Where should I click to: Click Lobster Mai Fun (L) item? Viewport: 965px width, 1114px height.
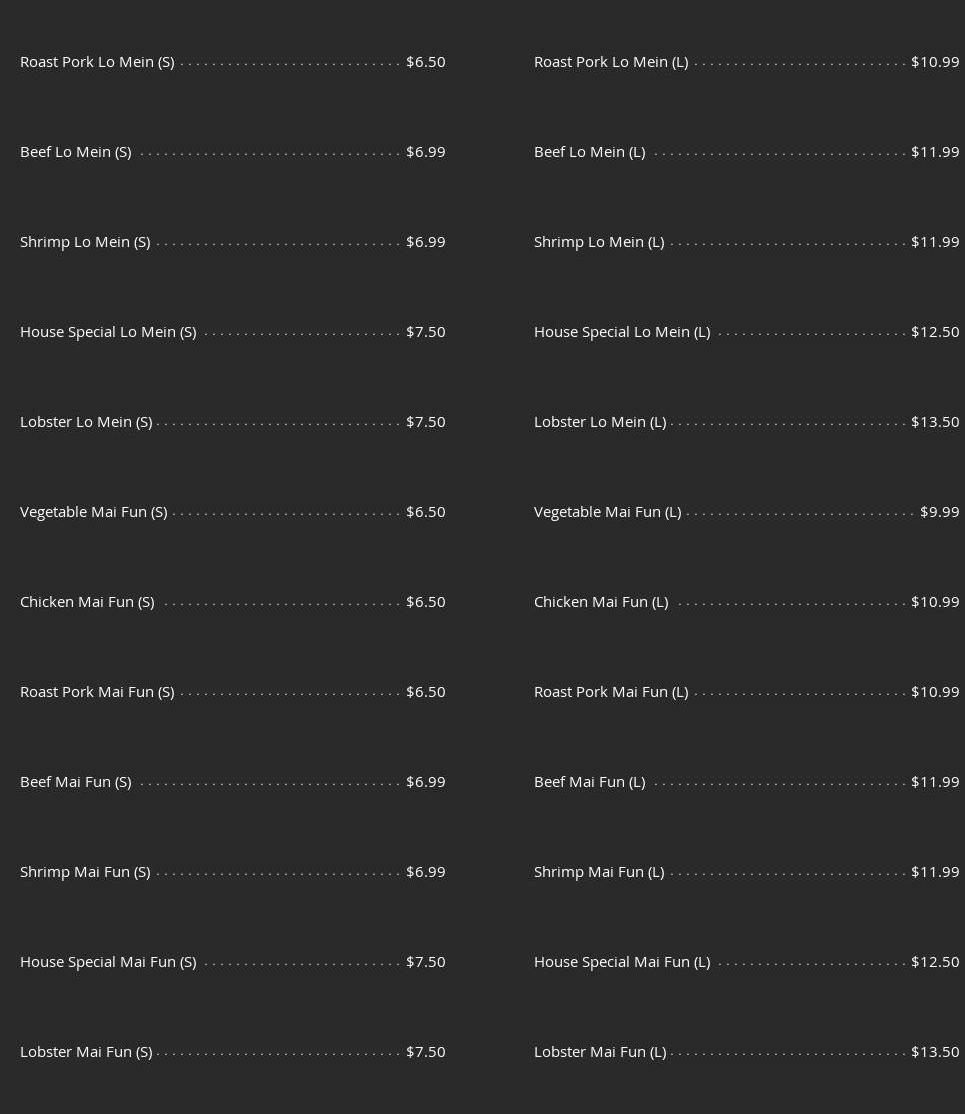click(x=599, y=1052)
